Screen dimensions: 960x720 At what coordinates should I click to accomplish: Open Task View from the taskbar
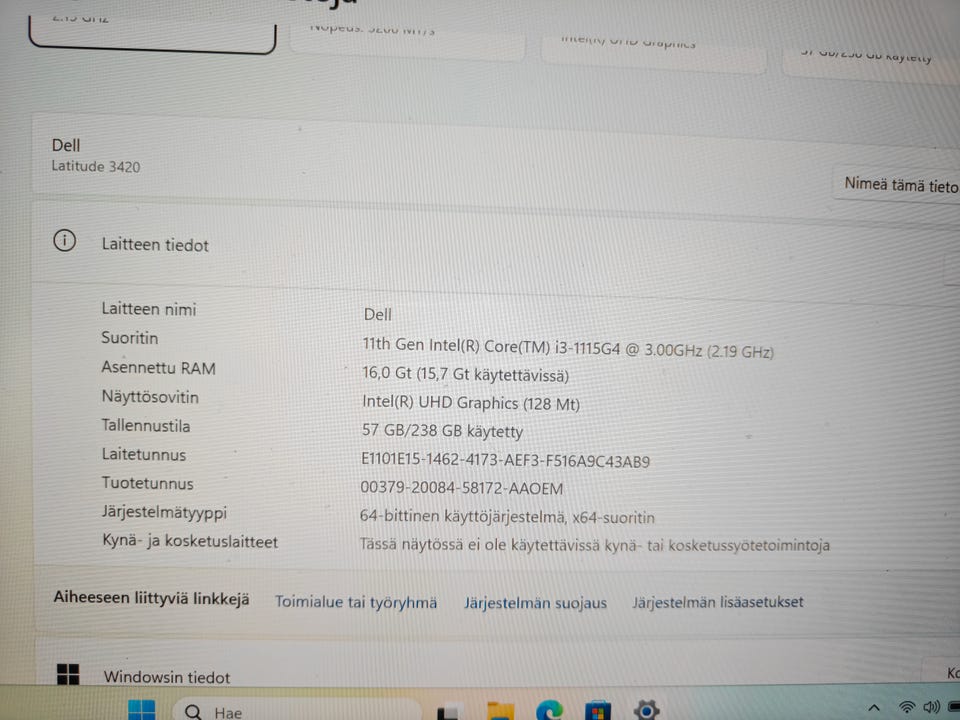pos(448,713)
